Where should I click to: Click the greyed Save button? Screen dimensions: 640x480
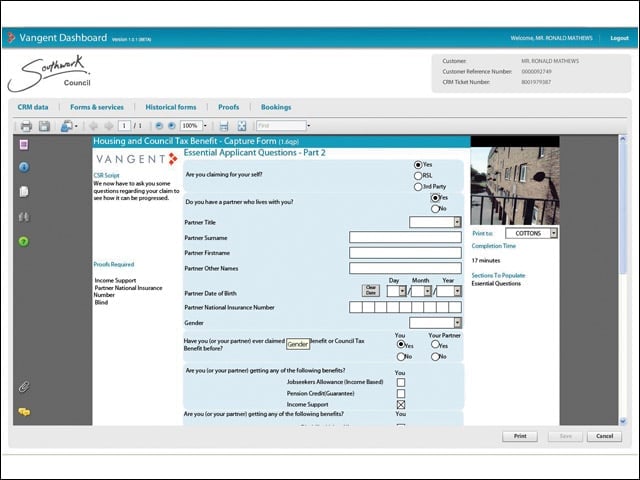click(x=565, y=436)
